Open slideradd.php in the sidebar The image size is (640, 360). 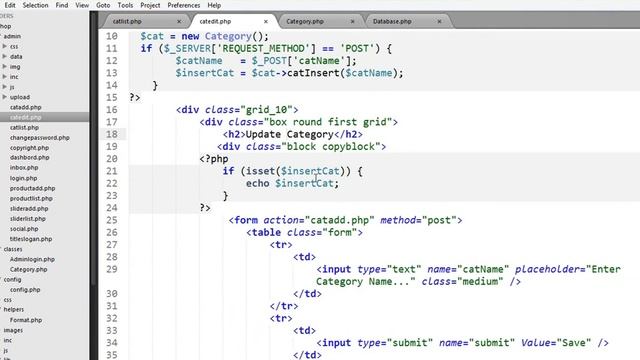pos(29,209)
